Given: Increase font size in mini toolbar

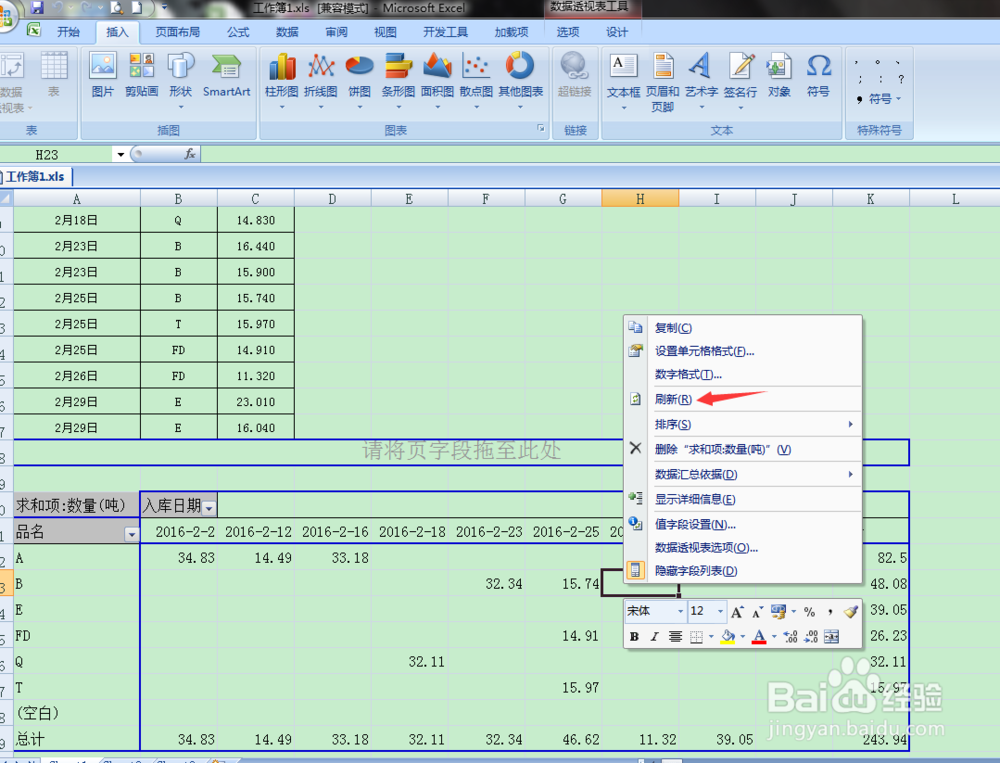Looking at the screenshot, I should pyautogui.click(x=737, y=612).
